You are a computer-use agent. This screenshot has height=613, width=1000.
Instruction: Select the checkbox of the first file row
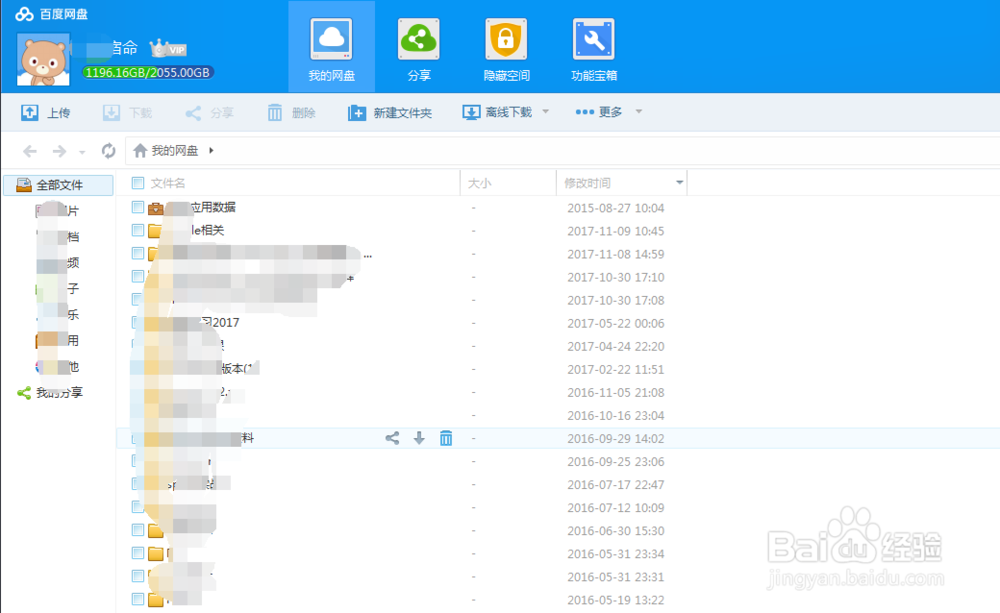136,207
